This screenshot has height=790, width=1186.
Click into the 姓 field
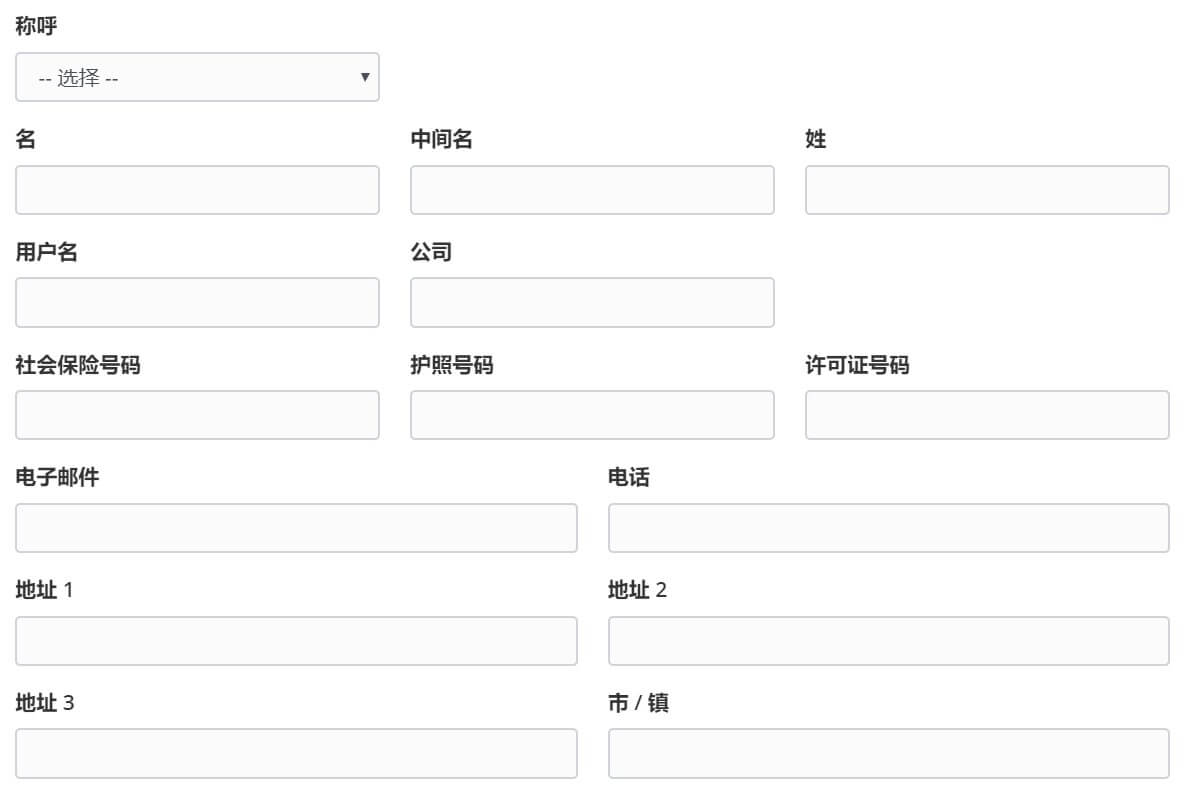pyautogui.click(x=986, y=190)
